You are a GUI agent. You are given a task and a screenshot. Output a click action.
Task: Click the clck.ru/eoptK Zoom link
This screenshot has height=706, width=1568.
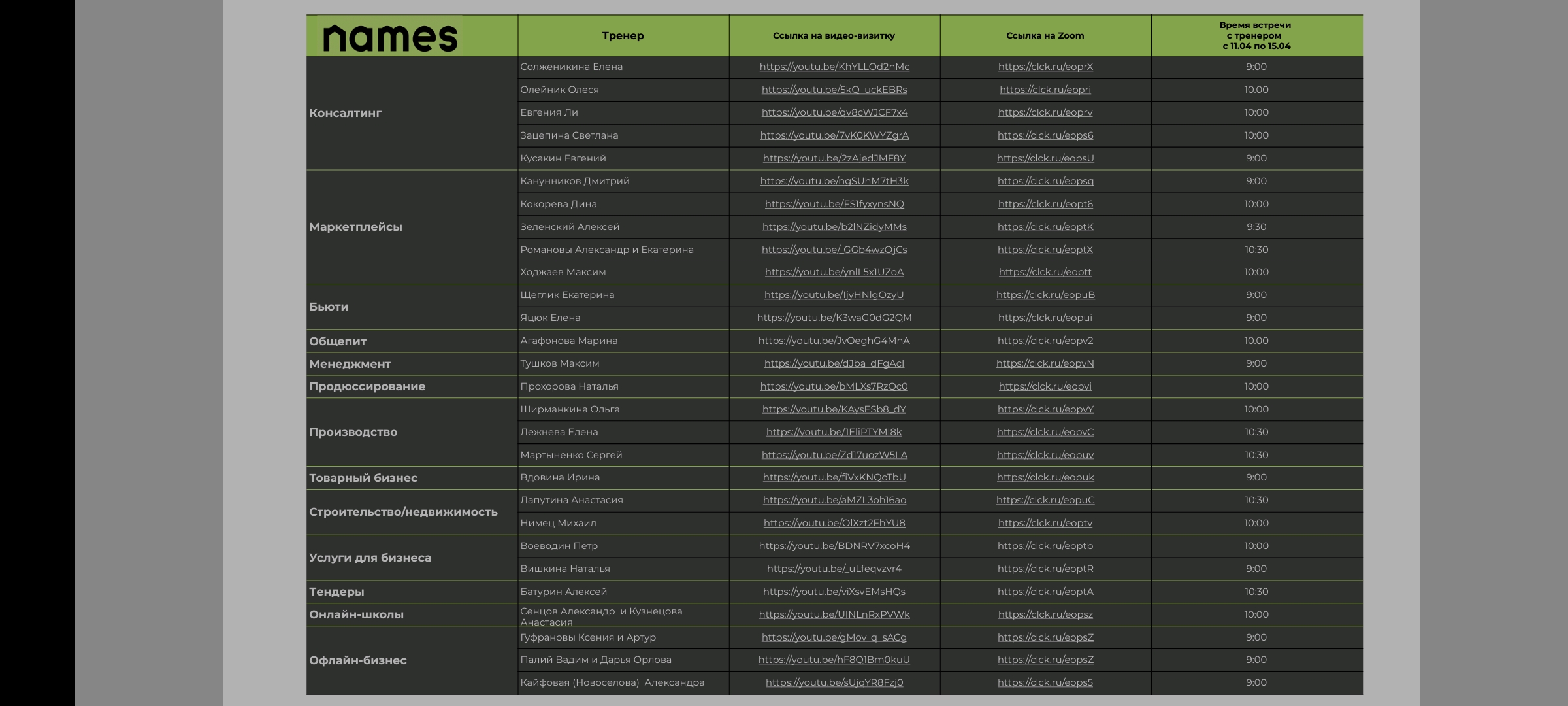1045,227
